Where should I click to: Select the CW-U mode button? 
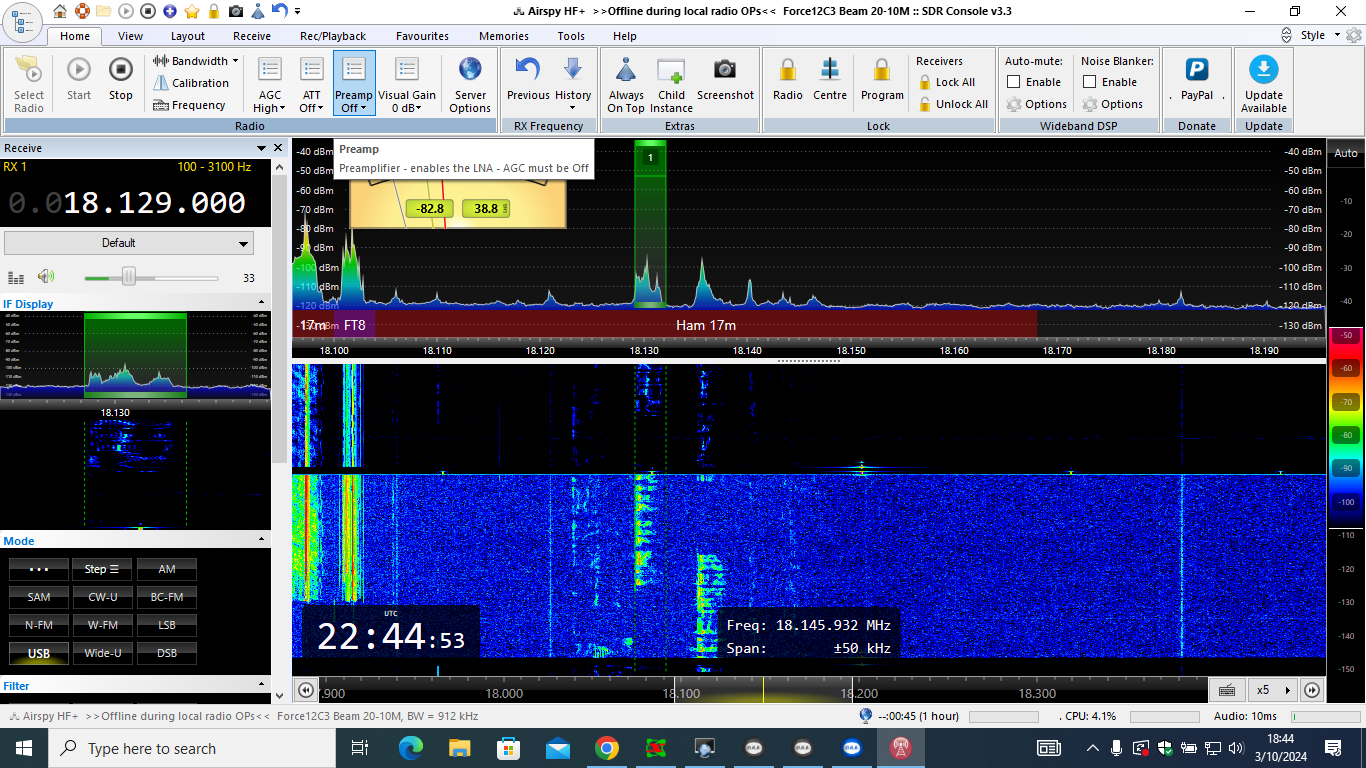103,597
